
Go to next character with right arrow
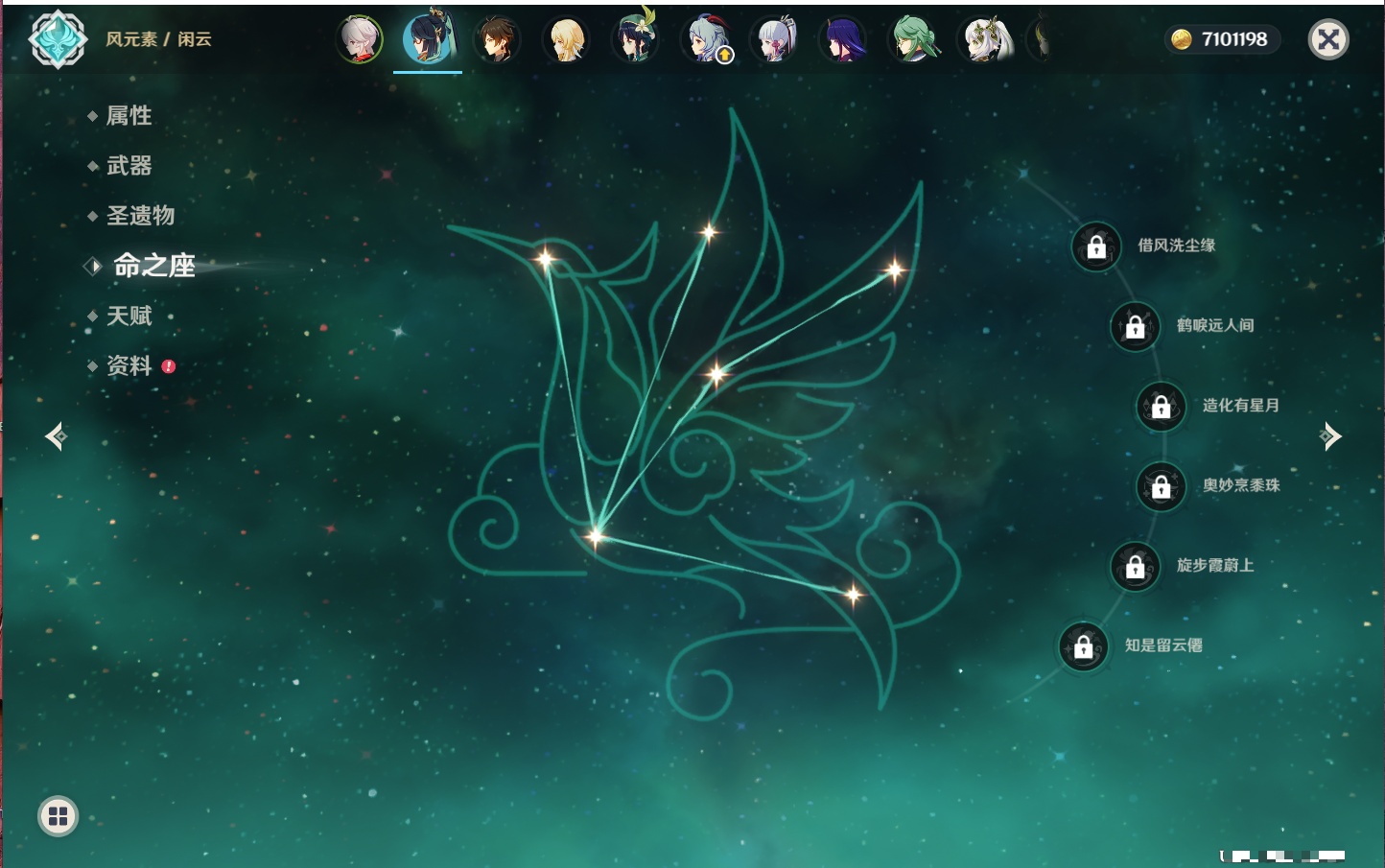click(x=1330, y=436)
